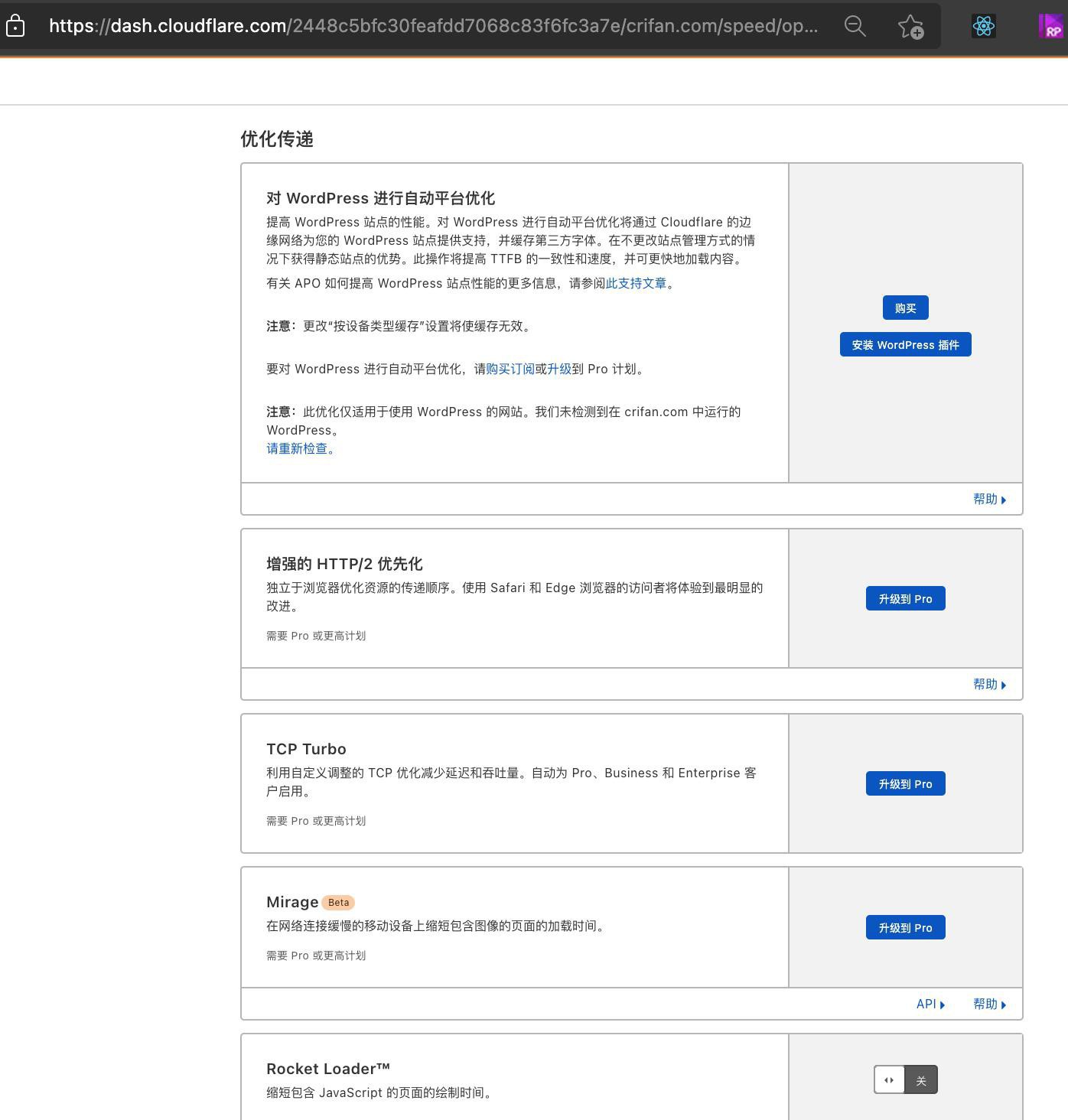This screenshot has height=1120, width=1068.
Task: Click 需要 Pro 或更高计划 under TCP Turbo
Action: click(316, 821)
